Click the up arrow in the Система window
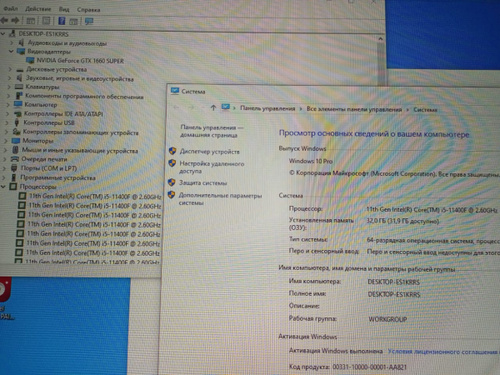The height and width of the screenshot is (375, 500). [213, 108]
